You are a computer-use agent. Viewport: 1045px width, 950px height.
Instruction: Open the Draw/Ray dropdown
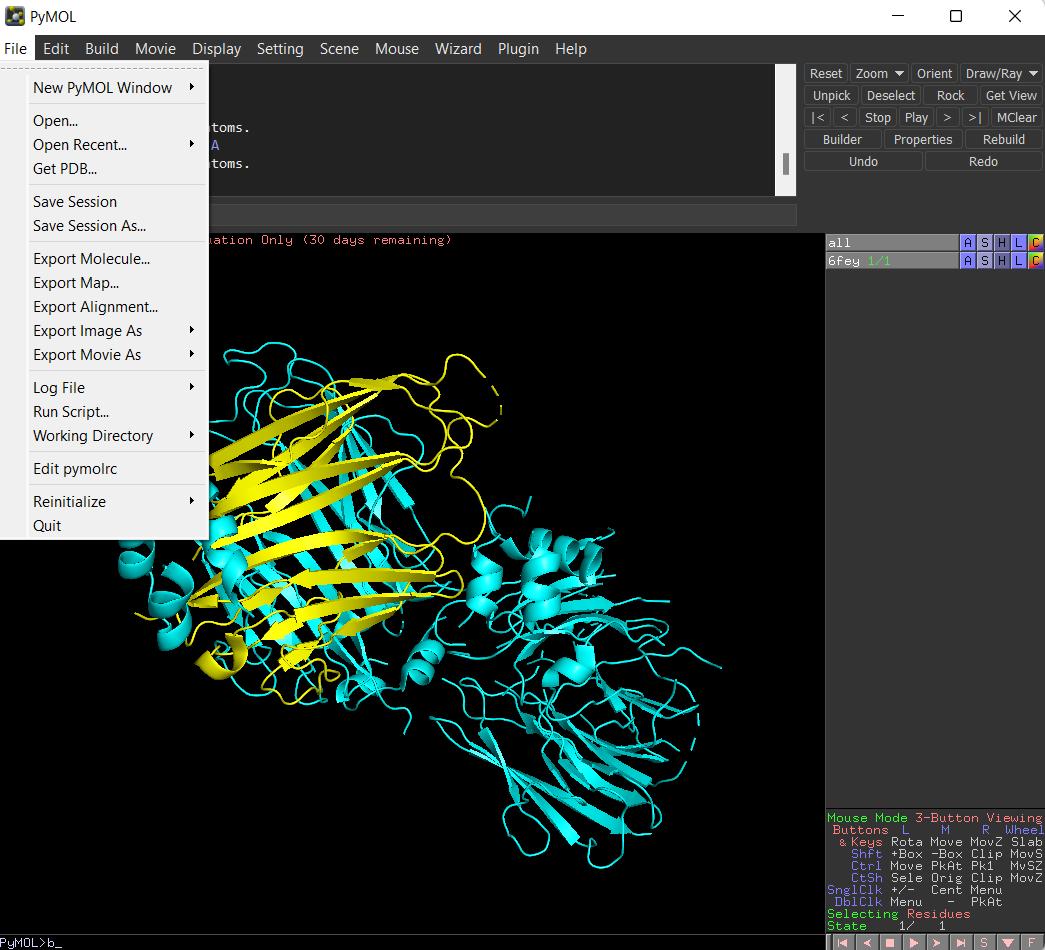pos(1001,73)
